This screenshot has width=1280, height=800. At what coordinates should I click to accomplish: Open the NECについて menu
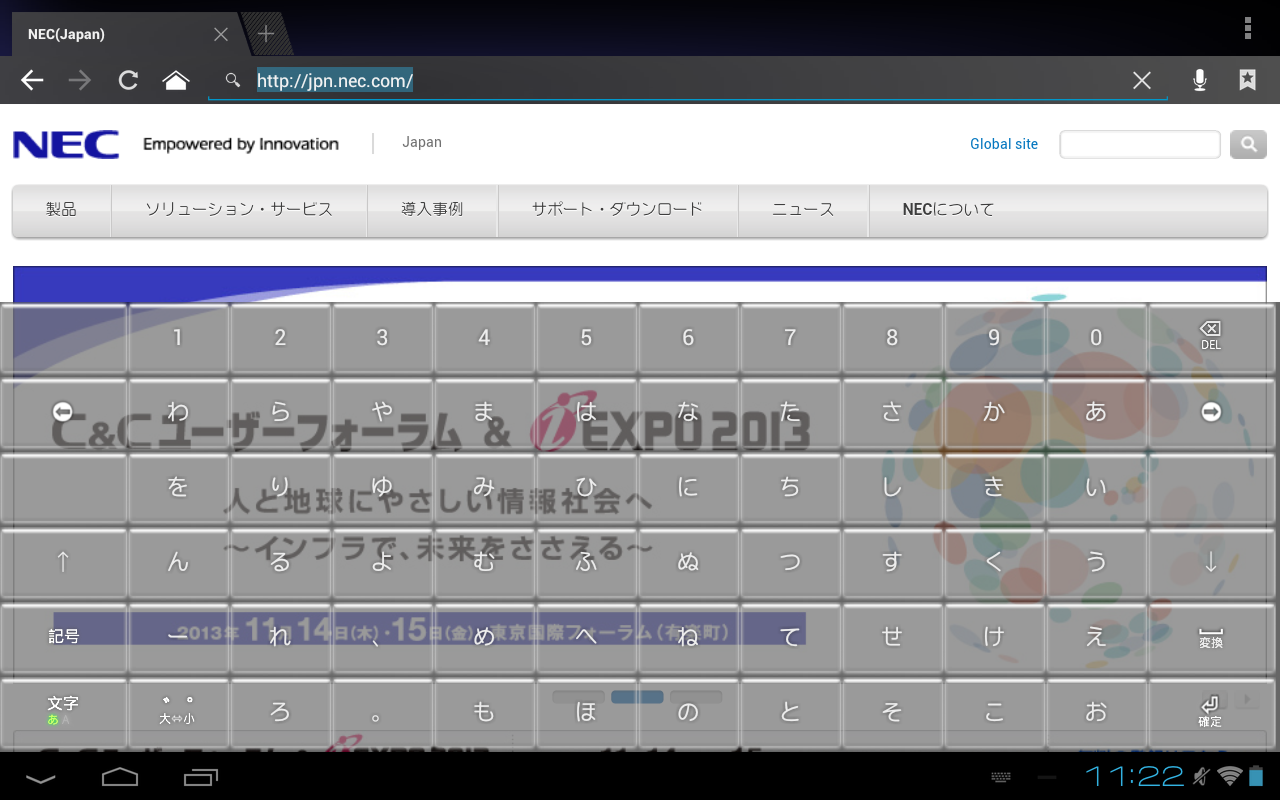(x=948, y=210)
